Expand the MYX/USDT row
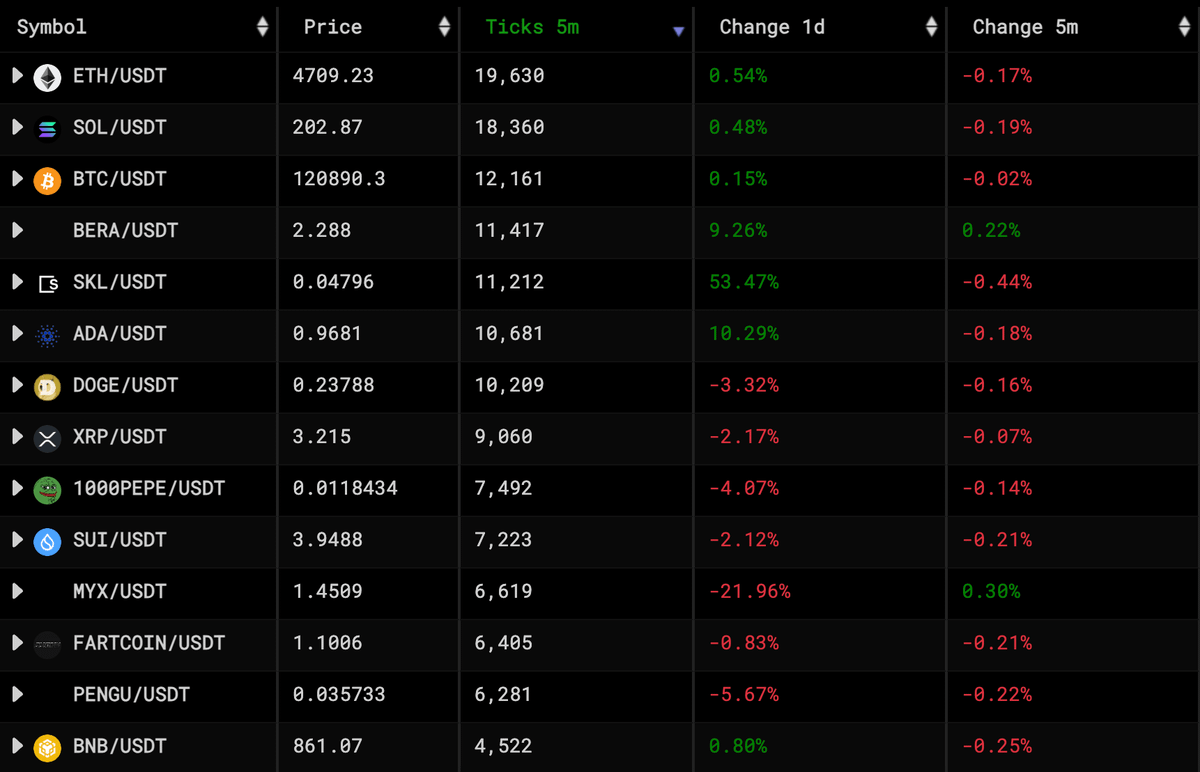The image size is (1200, 772). 17,592
